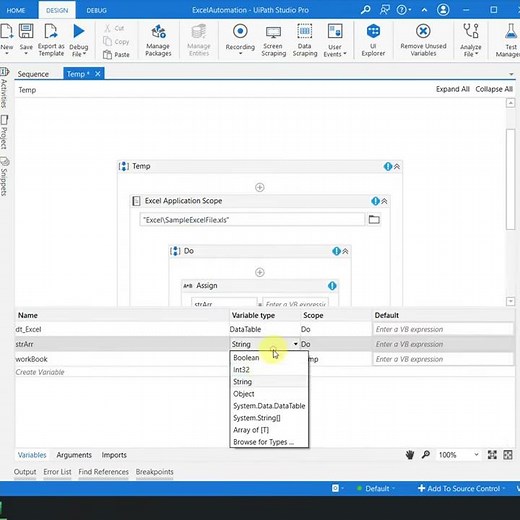Remove Unused Variables
The image size is (520, 520).
pyautogui.click(x=423, y=40)
